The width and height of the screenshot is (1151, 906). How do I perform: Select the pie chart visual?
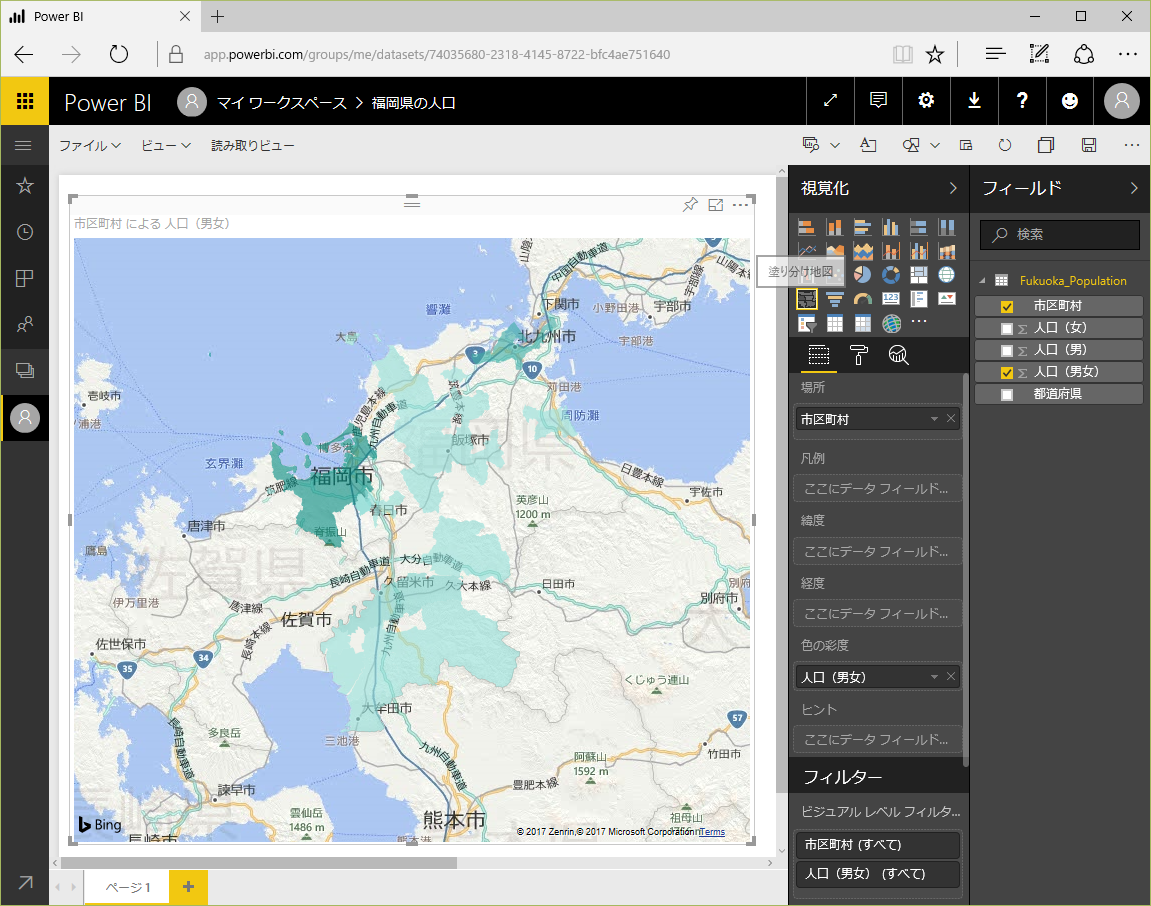coord(863,275)
